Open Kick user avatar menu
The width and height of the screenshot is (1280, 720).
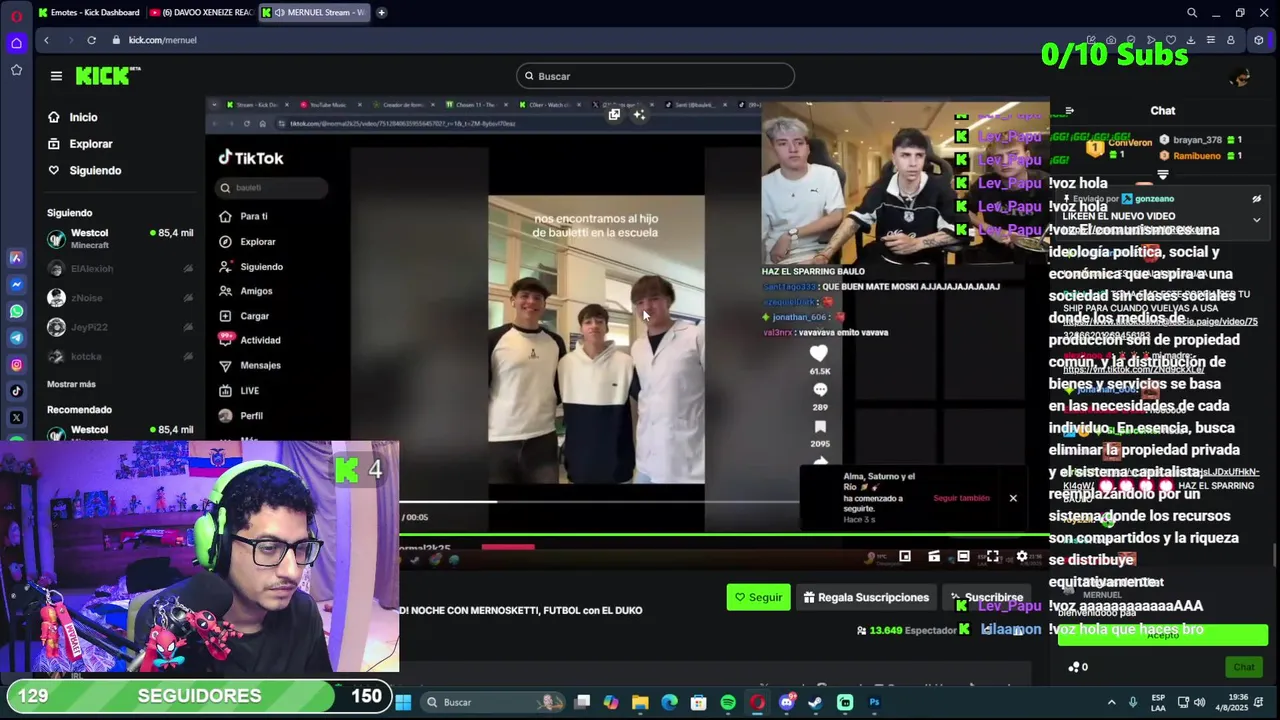[1241, 77]
